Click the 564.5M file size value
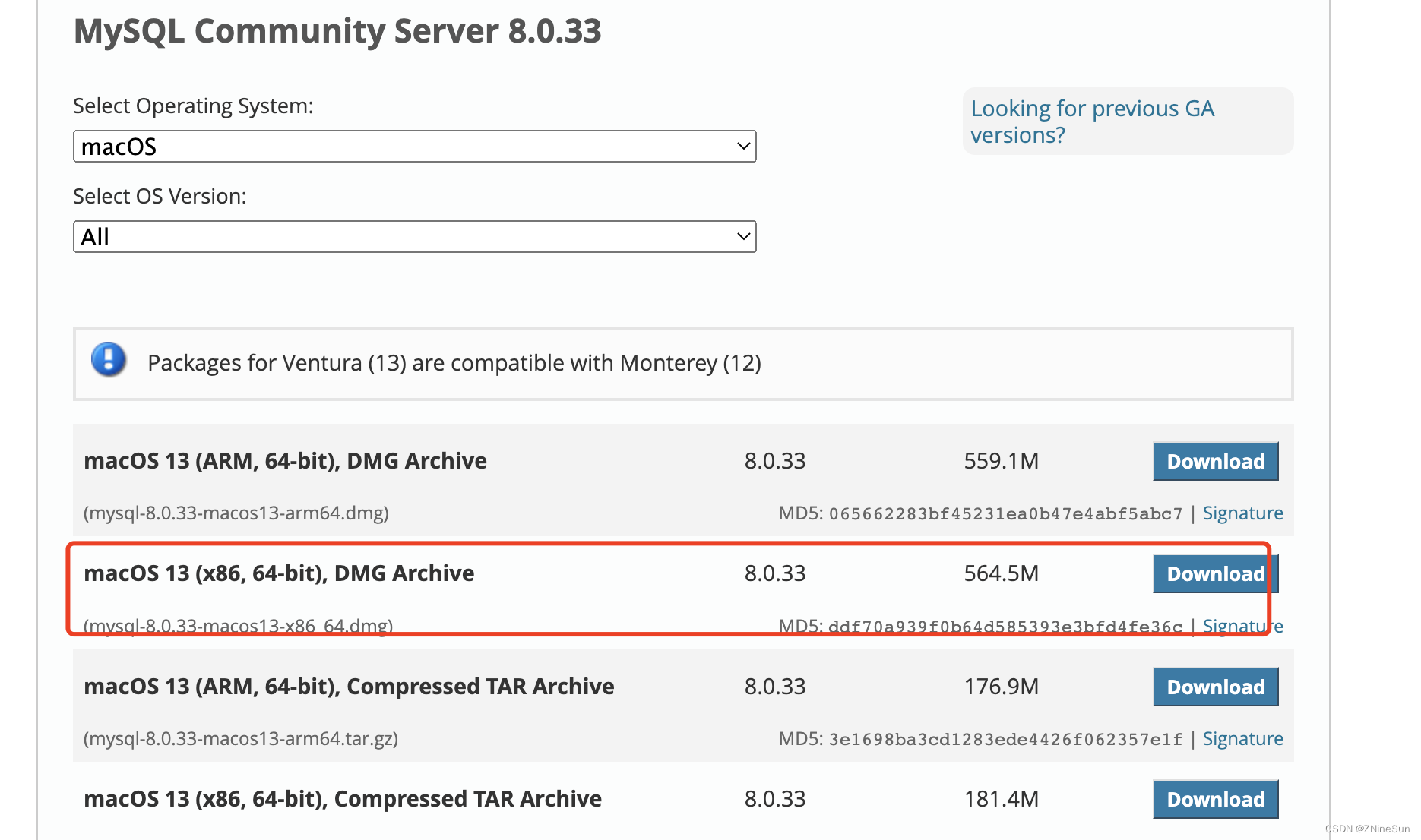Viewport: 1421px width, 840px height. [x=1001, y=573]
